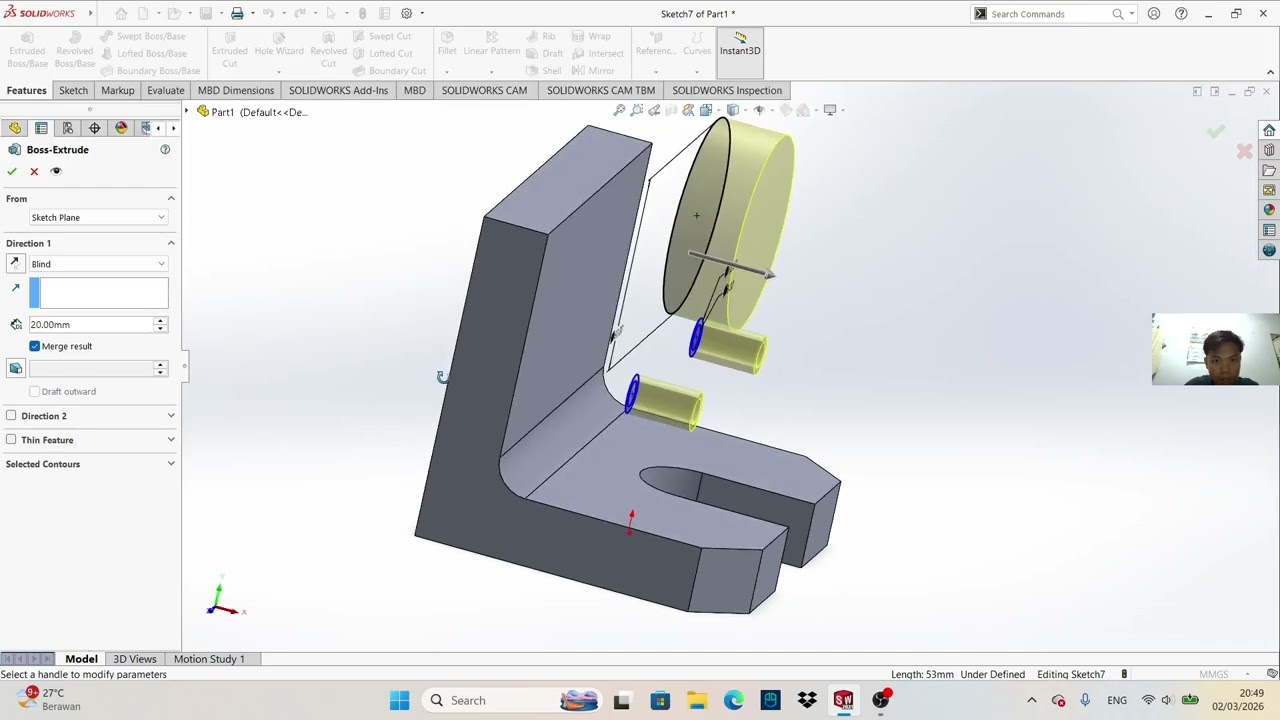Expand the Selected Contours section

click(171, 464)
